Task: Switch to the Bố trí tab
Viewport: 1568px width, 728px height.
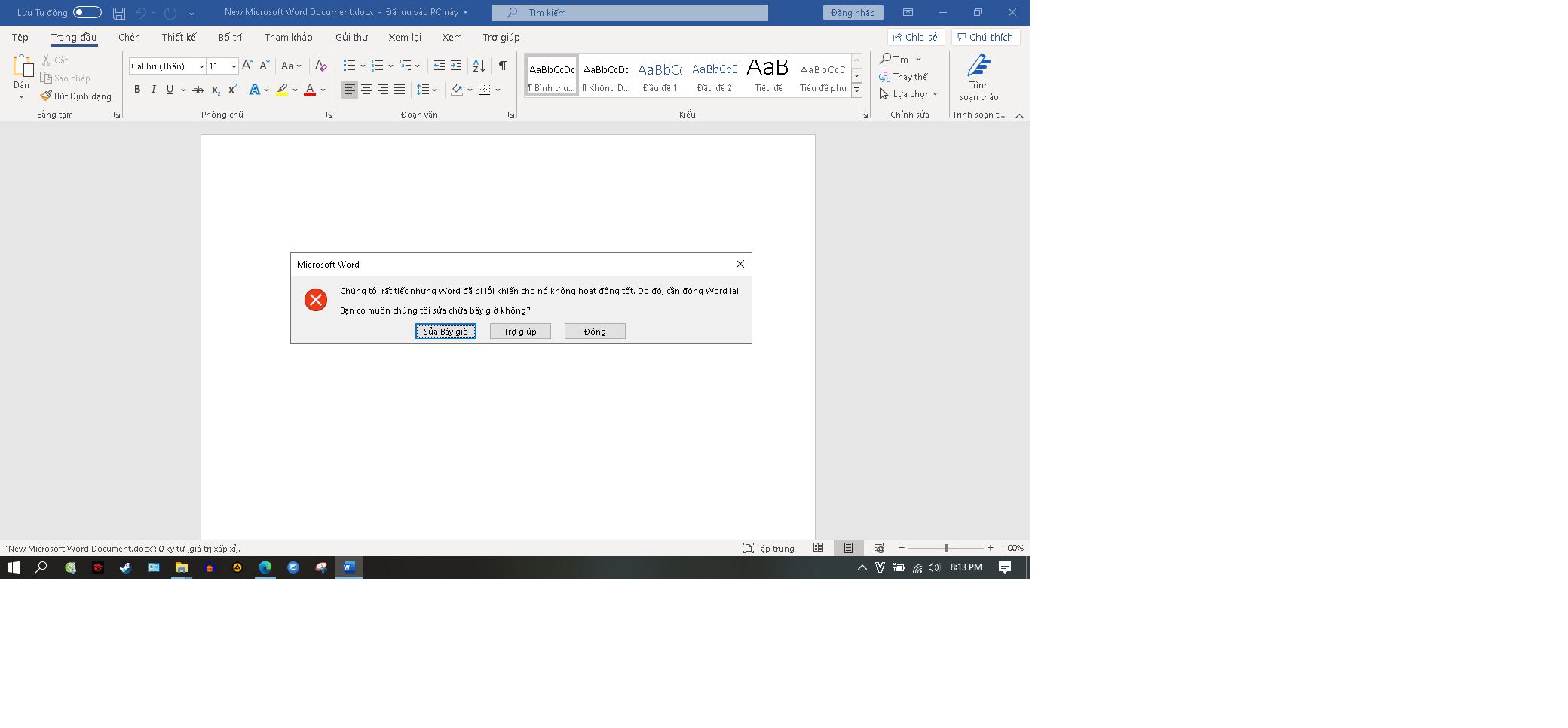Action: pyautogui.click(x=230, y=37)
